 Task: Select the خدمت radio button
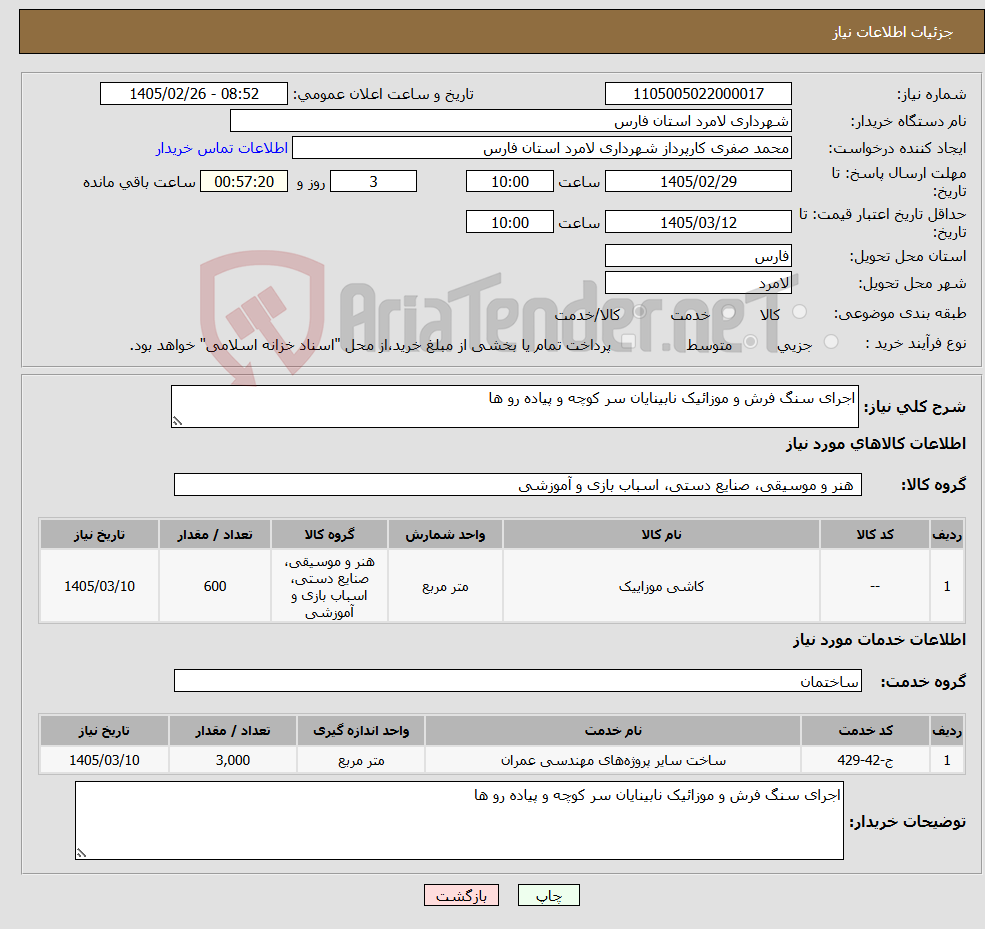click(729, 312)
